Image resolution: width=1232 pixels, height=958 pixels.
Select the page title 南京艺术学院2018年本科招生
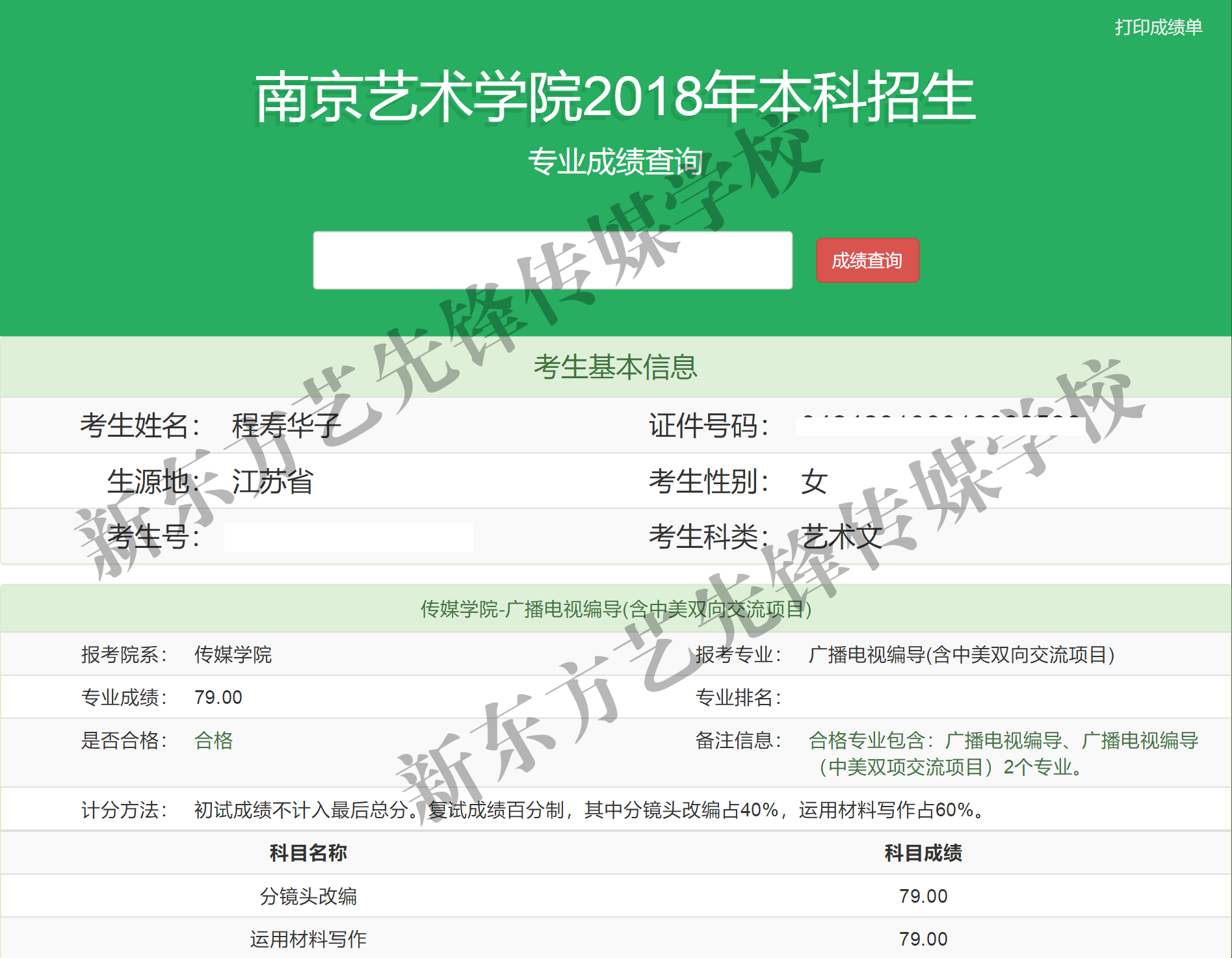(x=615, y=97)
